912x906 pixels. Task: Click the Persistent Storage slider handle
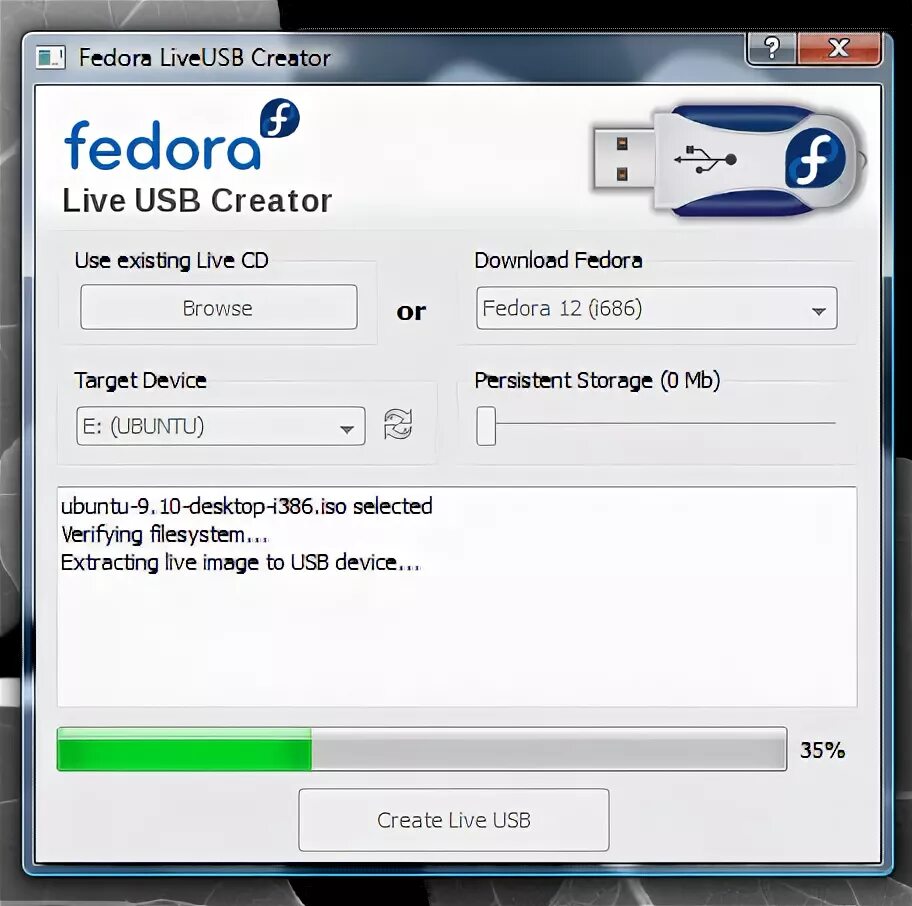click(486, 426)
